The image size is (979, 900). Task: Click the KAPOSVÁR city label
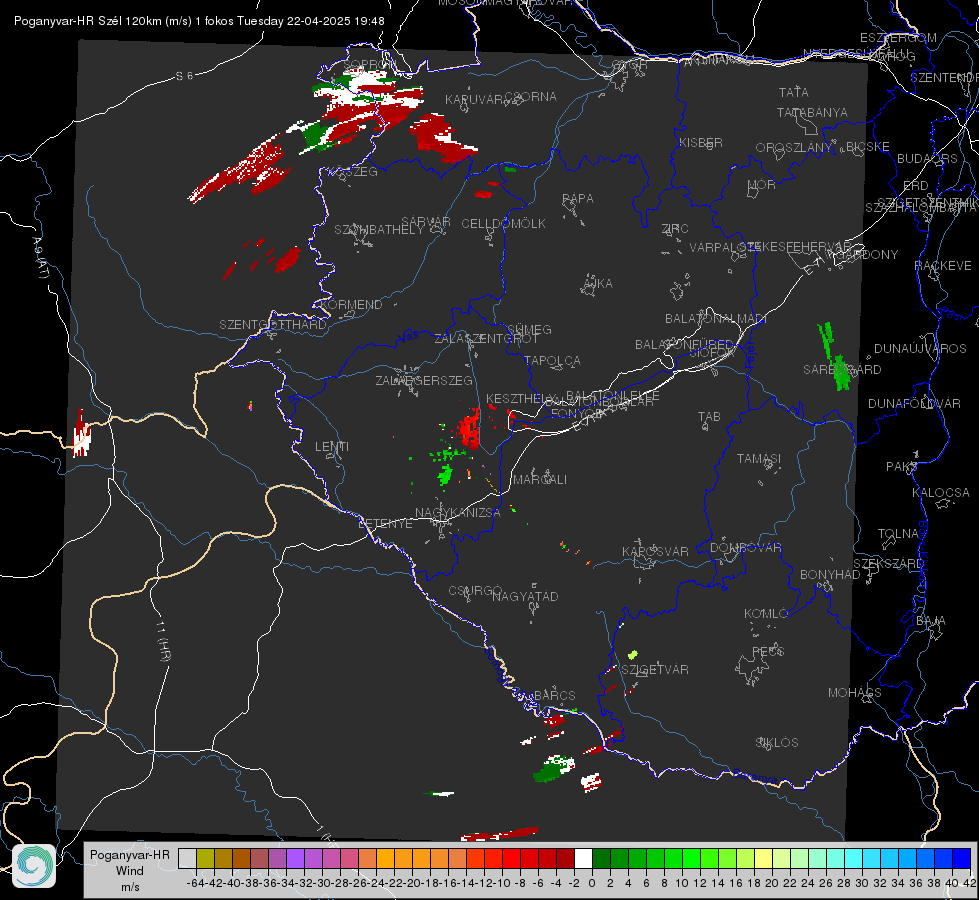point(656,551)
